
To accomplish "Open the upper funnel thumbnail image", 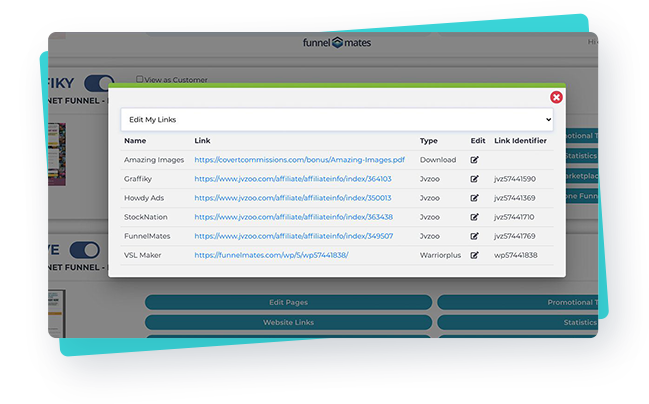I will [57, 154].
